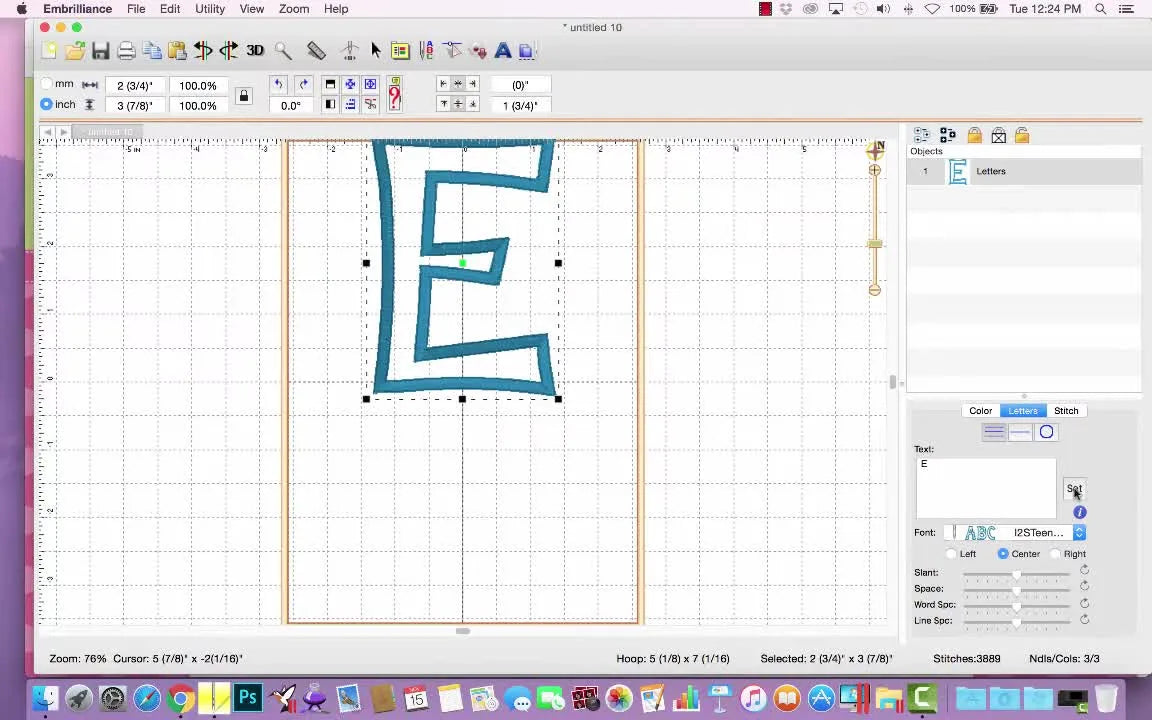
Task: Select the vertical flip icon
Action: [x=228, y=50]
